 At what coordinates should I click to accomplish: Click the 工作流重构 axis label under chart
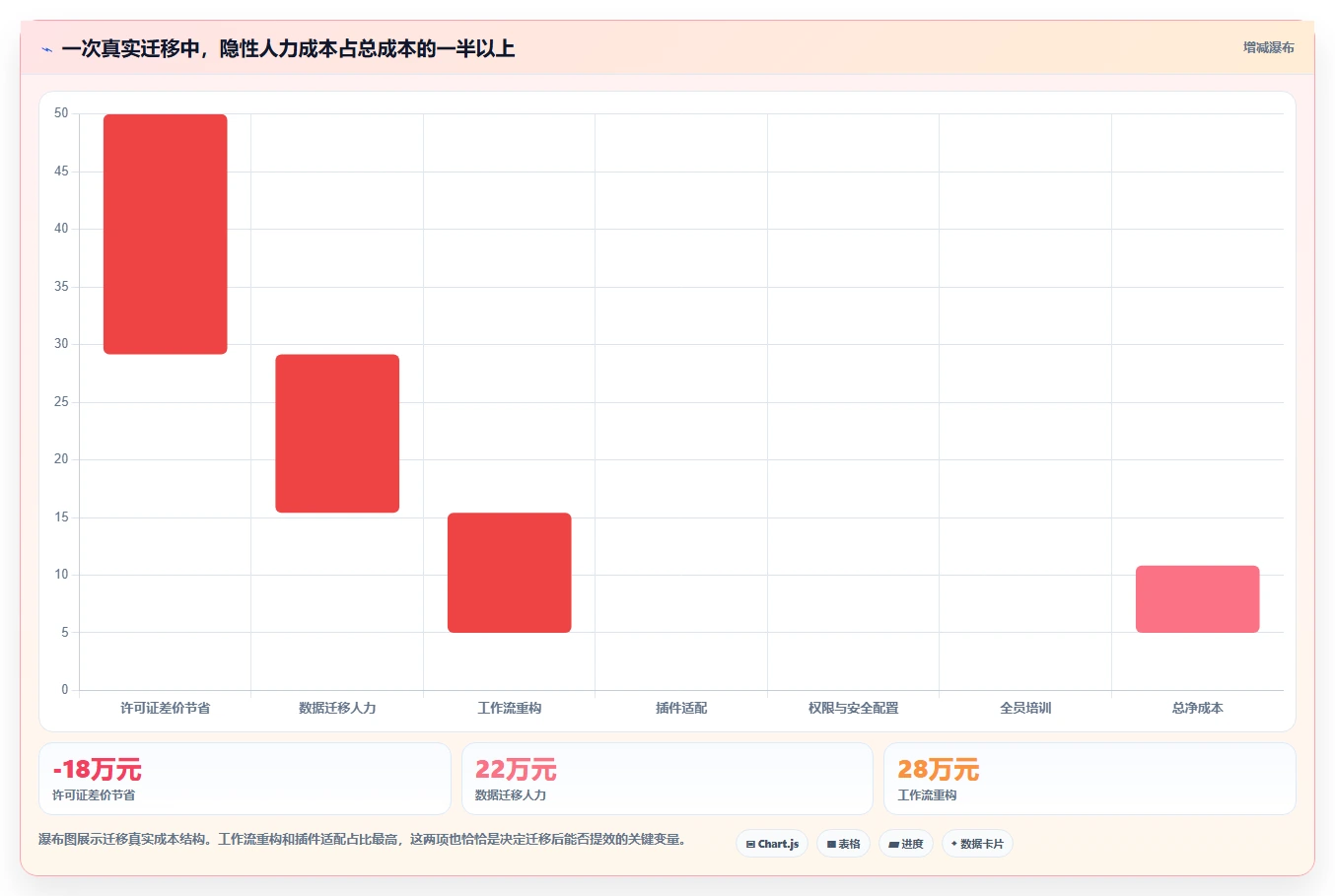(x=510, y=708)
